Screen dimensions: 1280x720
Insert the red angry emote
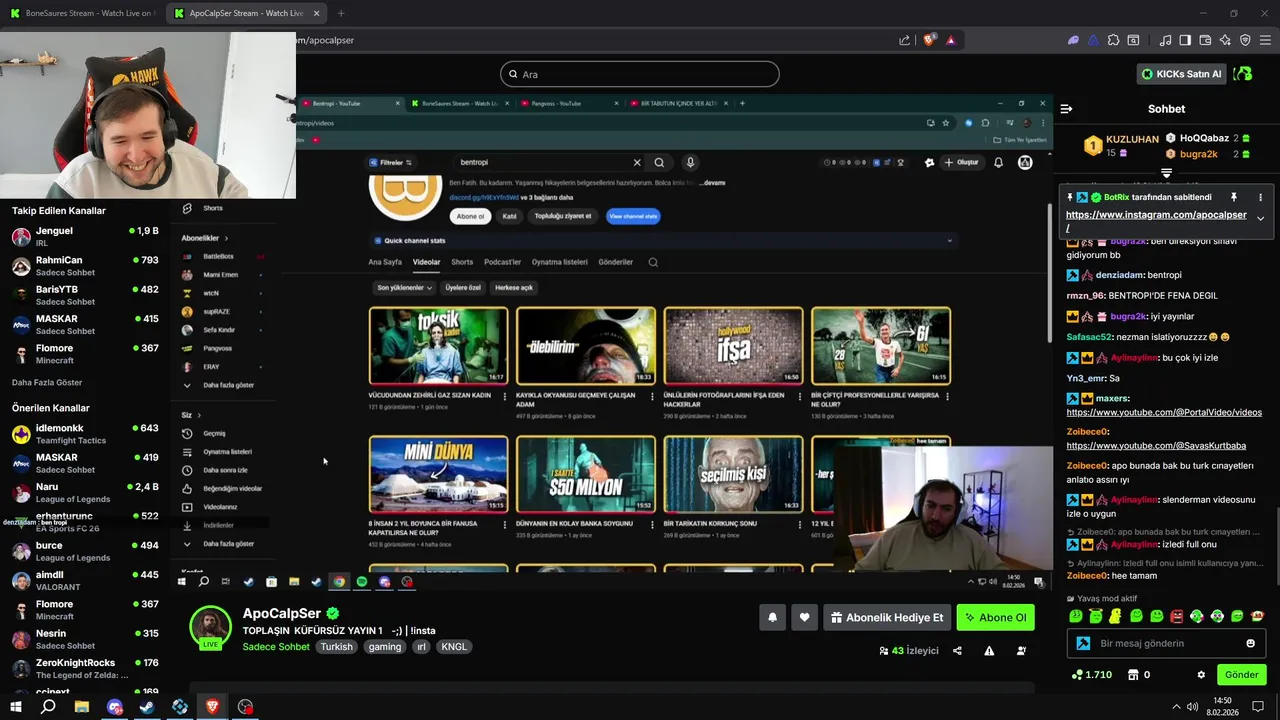[x=1176, y=616]
